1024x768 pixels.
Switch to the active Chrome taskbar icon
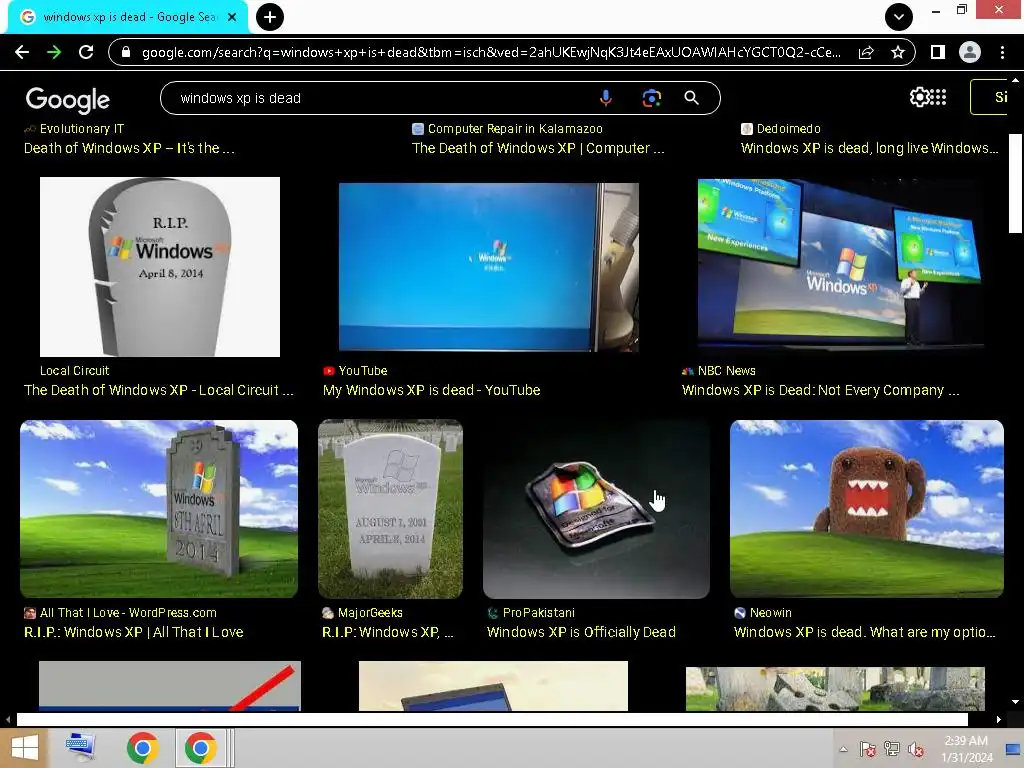click(200, 748)
